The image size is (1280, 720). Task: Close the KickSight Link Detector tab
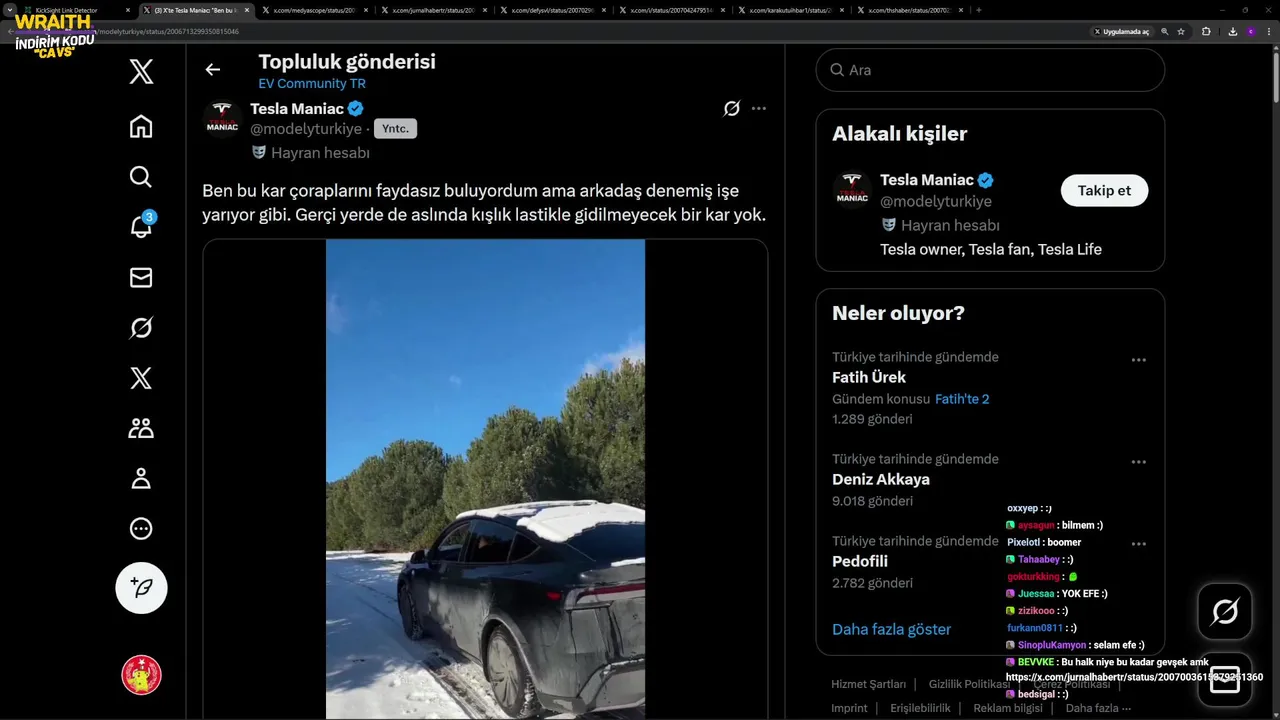pyautogui.click(x=129, y=10)
